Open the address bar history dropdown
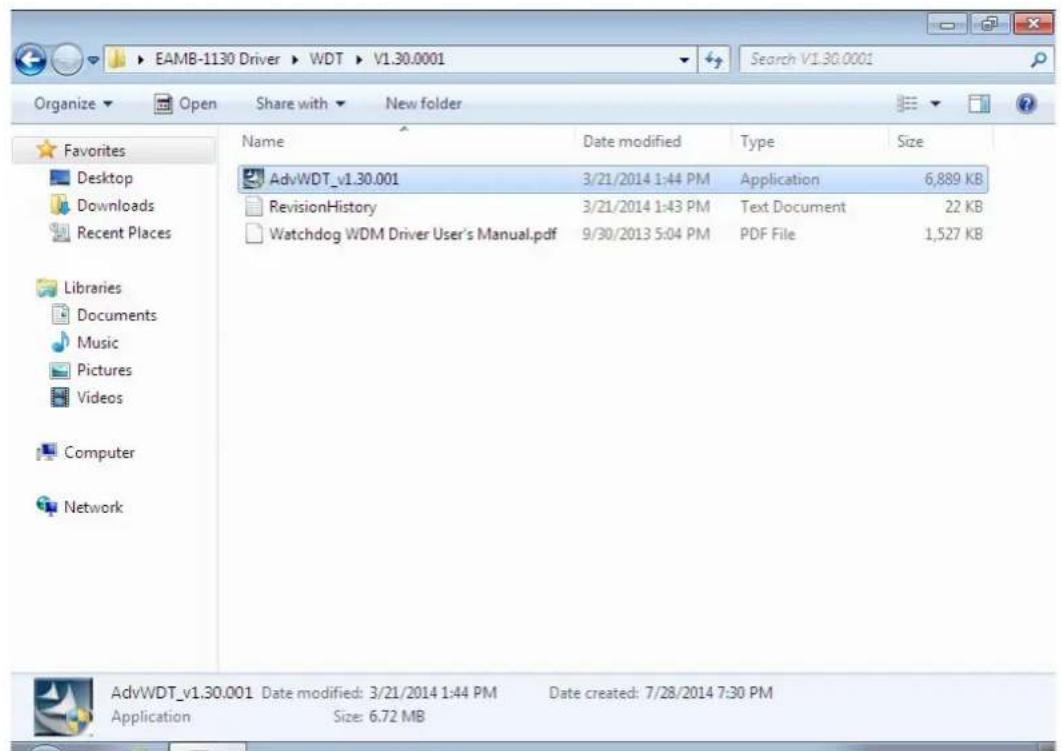Image resolution: width=1062 pixels, height=751 pixels. pyautogui.click(x=685, y=60)
